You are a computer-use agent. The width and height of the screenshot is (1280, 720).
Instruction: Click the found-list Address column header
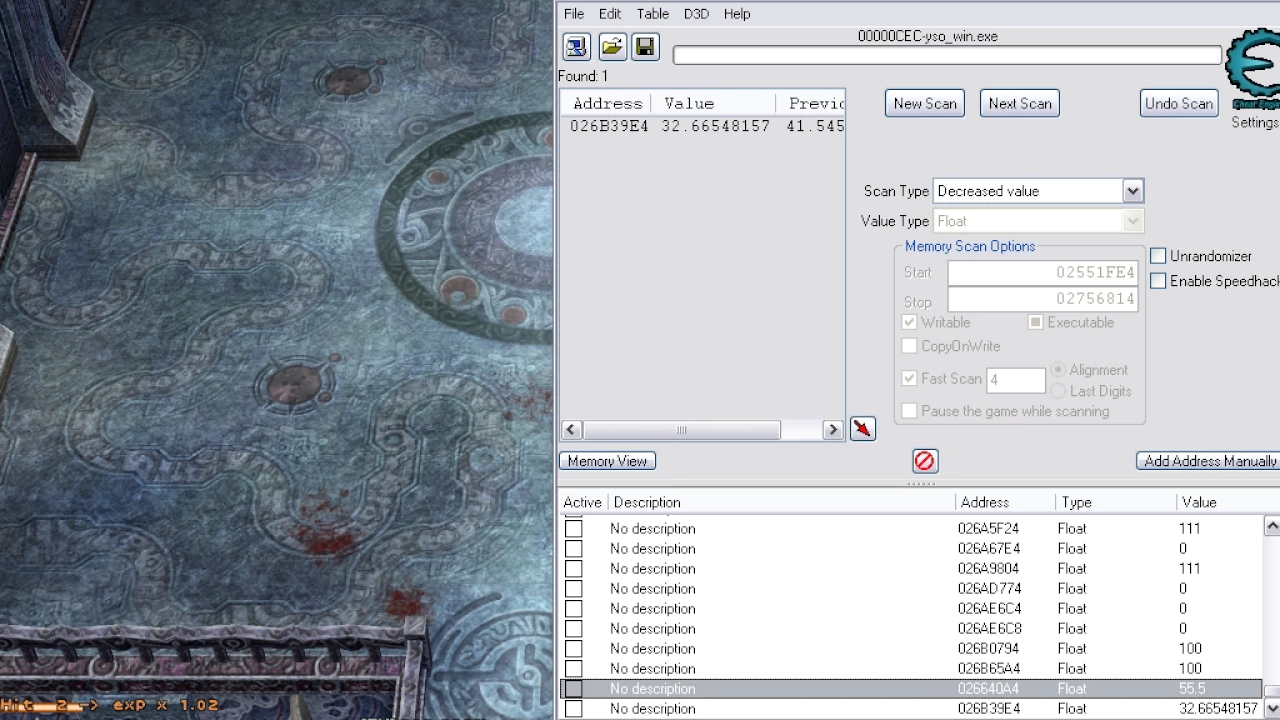click(x=607, y=103)
